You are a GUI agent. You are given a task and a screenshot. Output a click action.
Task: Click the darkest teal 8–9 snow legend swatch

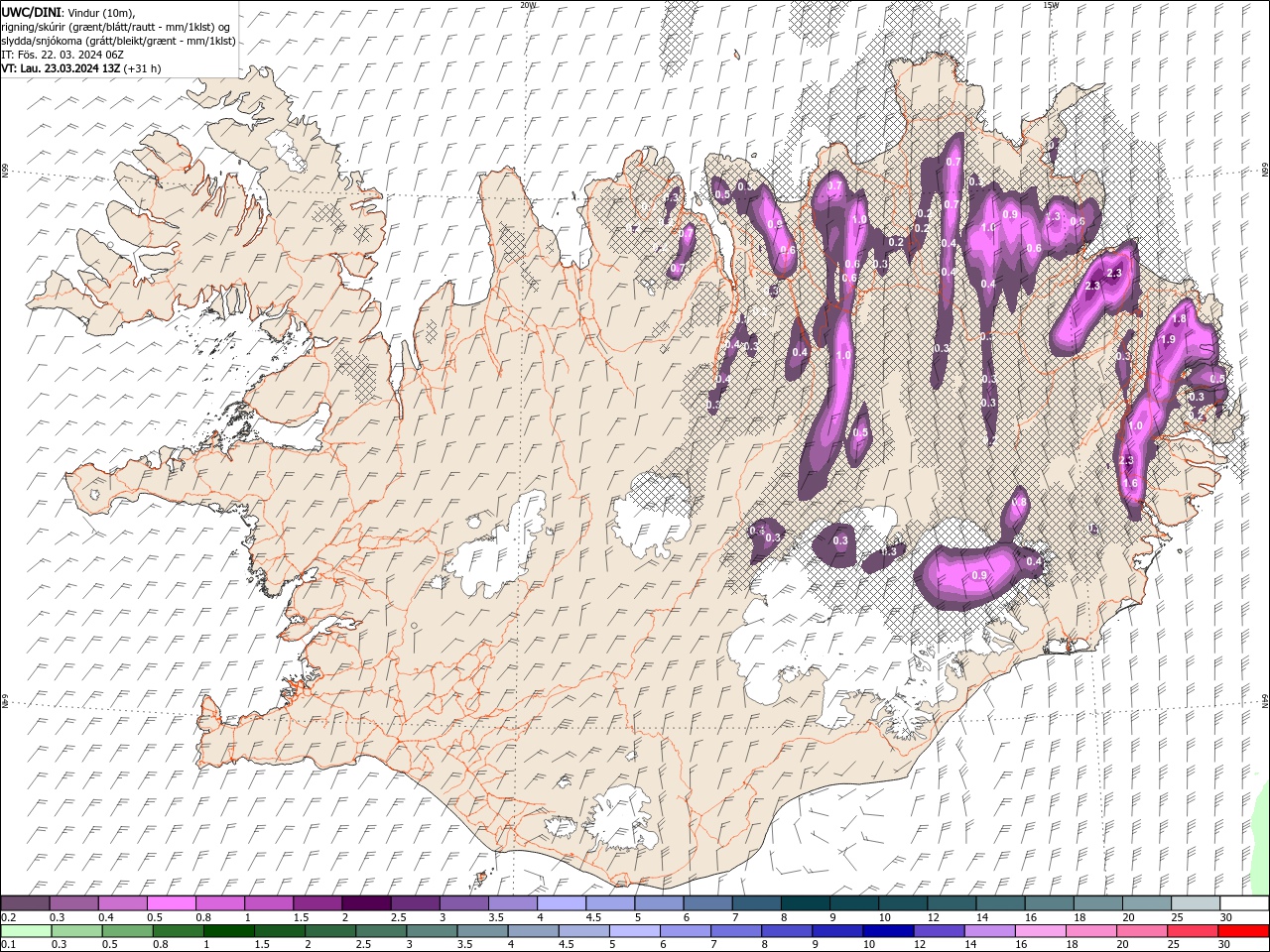coord(806,903)
